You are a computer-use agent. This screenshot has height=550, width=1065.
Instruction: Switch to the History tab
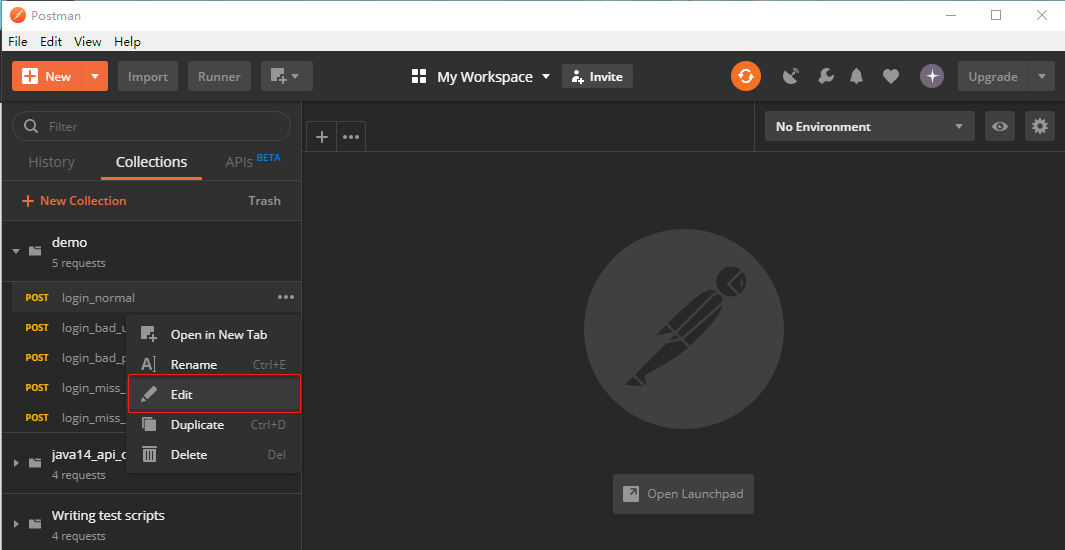click(52, 162)
